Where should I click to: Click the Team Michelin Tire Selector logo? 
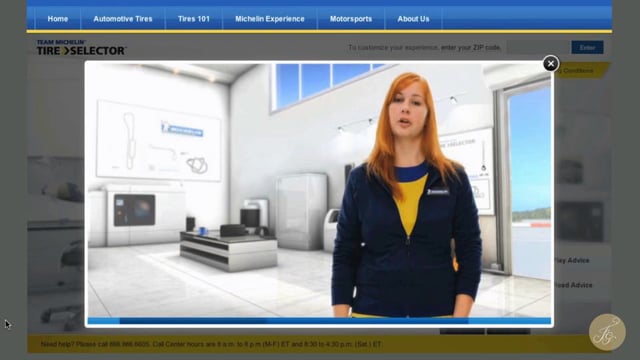pos(81,47)
